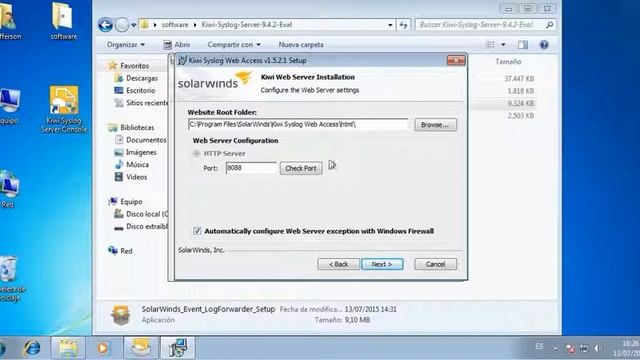640x360 pixels.
Task: Click the network icon in system tray
Action: click(584, 348)
